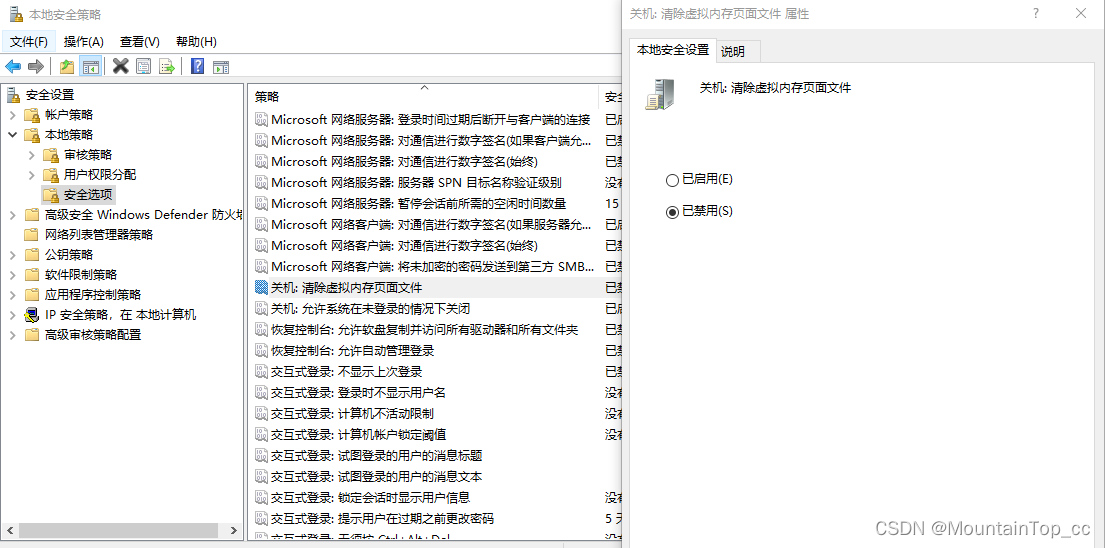Select the 已禁用(S) radio button

[672, 212]
